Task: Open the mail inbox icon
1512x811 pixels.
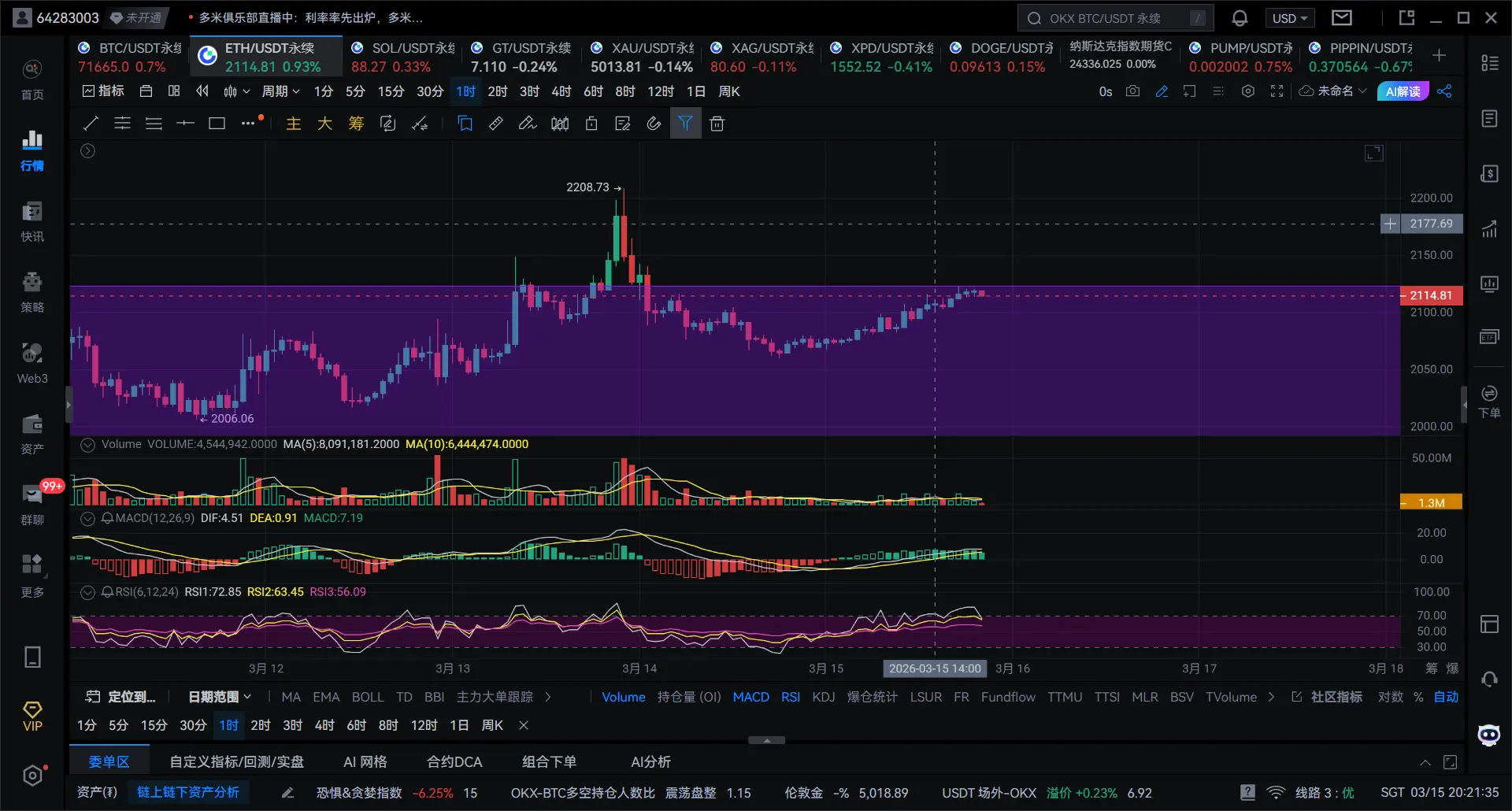Action: tap(1342, 17)
